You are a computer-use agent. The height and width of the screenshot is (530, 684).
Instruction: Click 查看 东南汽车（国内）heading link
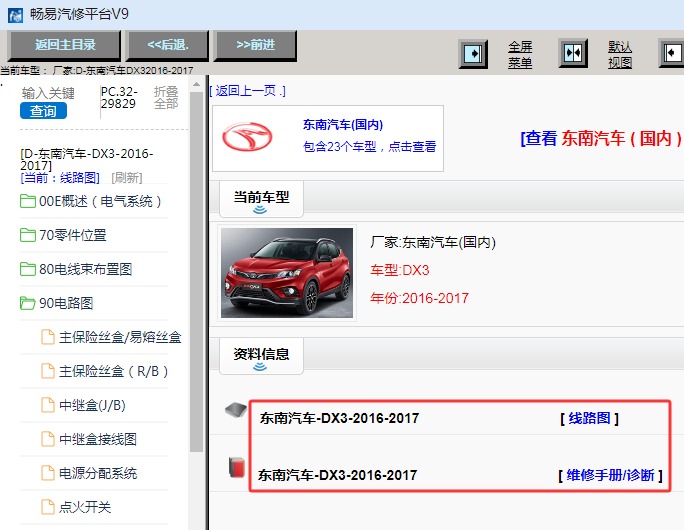[x=601, y=139]
